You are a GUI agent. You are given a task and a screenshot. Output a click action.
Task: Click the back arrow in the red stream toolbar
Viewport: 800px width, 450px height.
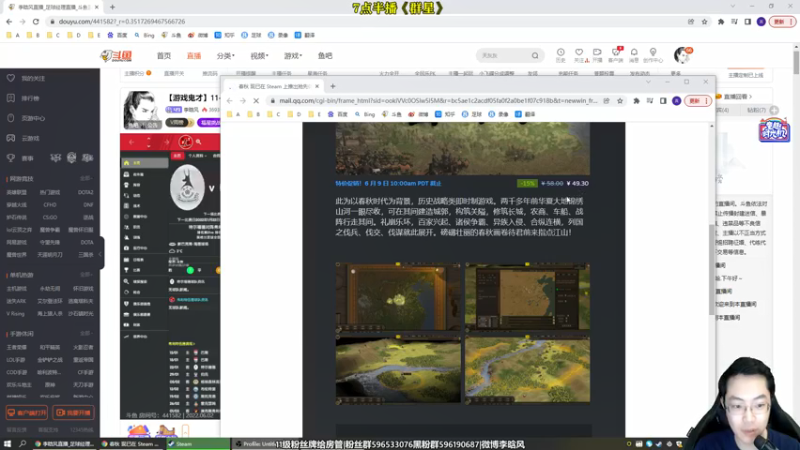point(131,142)
